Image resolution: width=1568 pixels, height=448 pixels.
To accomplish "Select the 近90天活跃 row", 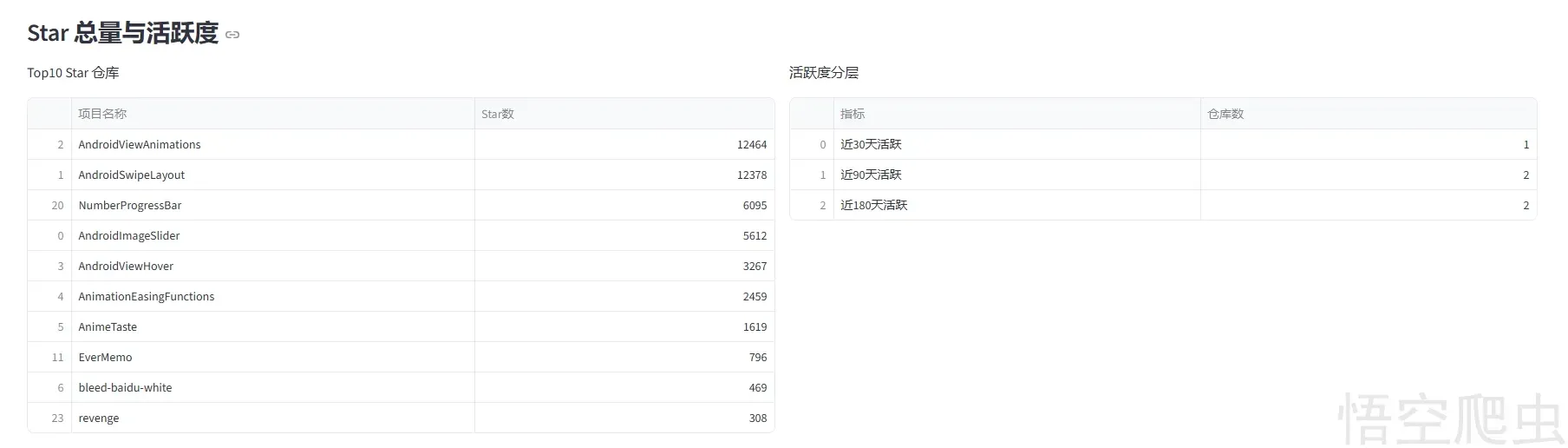I will (x=871, y=175).
